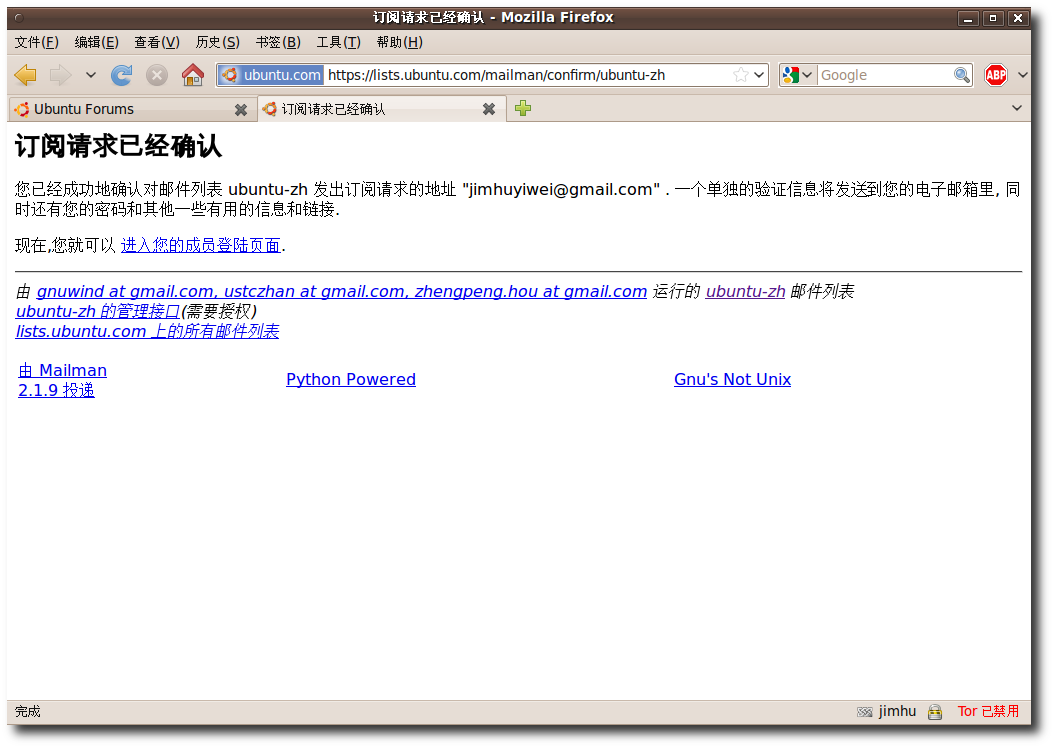
Task: Open the 历史(S) menu
Action: pyautogui.click(x=218, y=42)
